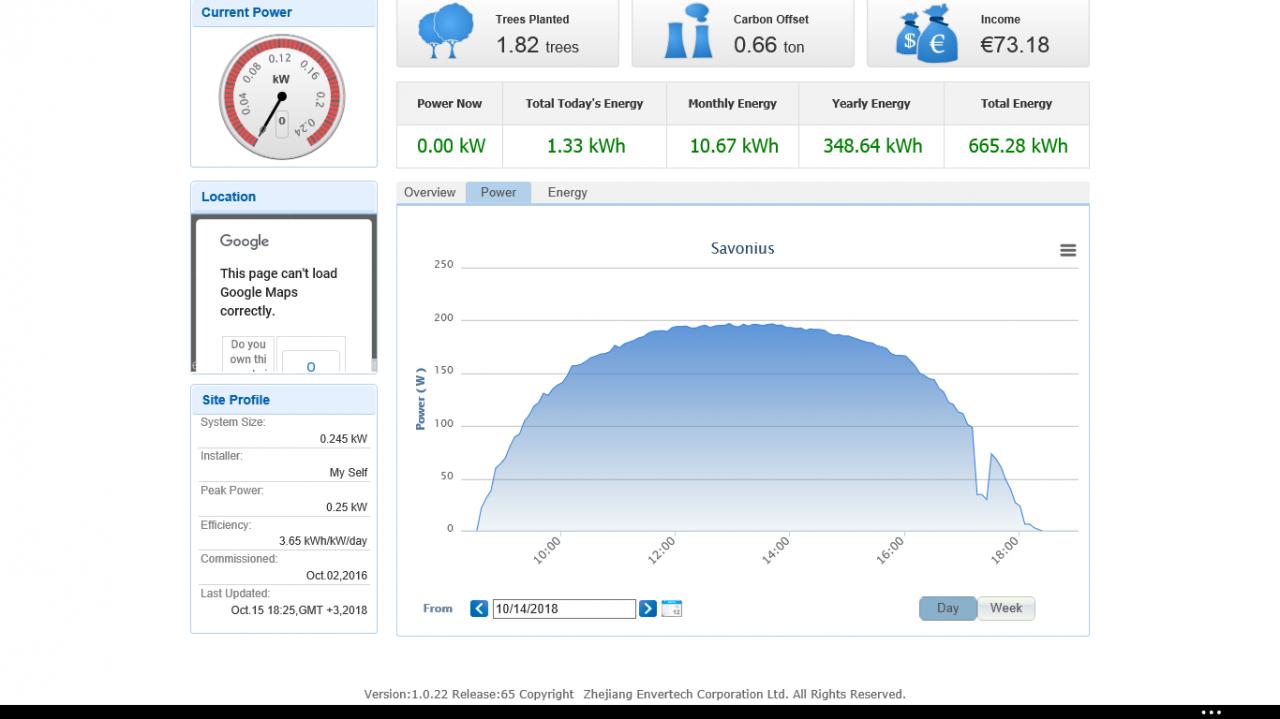Advance to the next date with right arrow

click(648, 608)
